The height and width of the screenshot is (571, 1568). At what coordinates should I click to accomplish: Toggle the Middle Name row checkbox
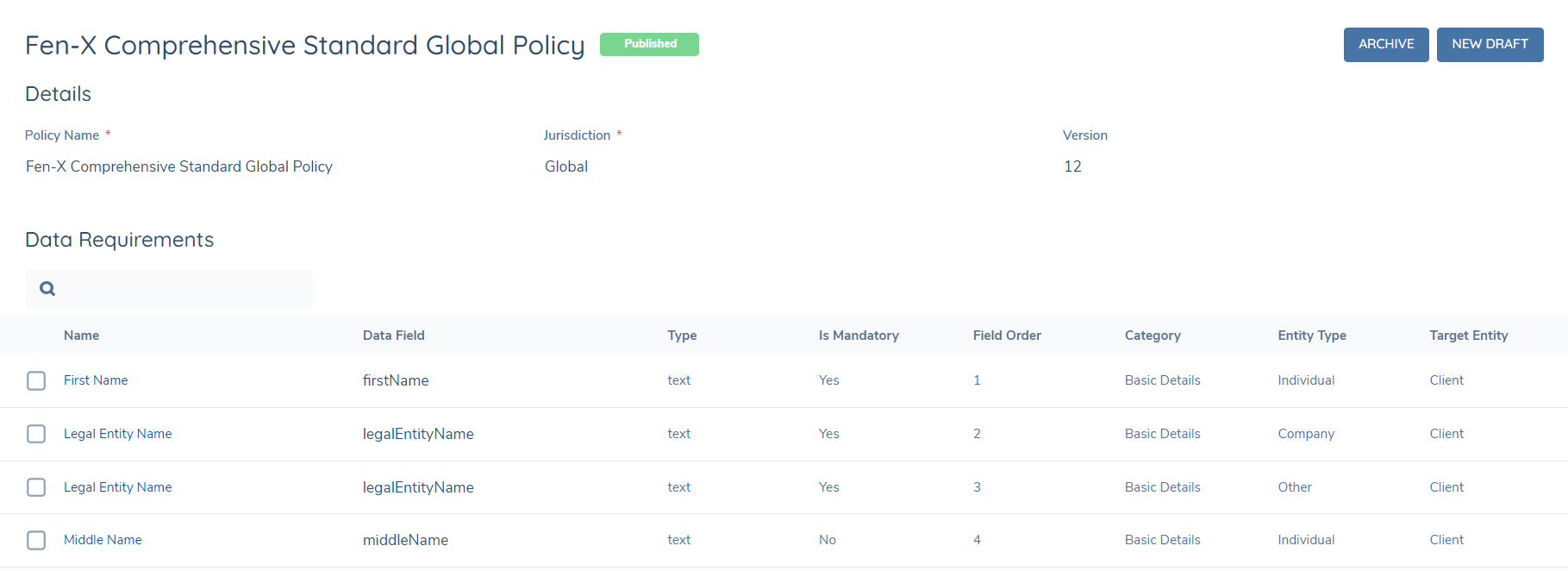36,540
